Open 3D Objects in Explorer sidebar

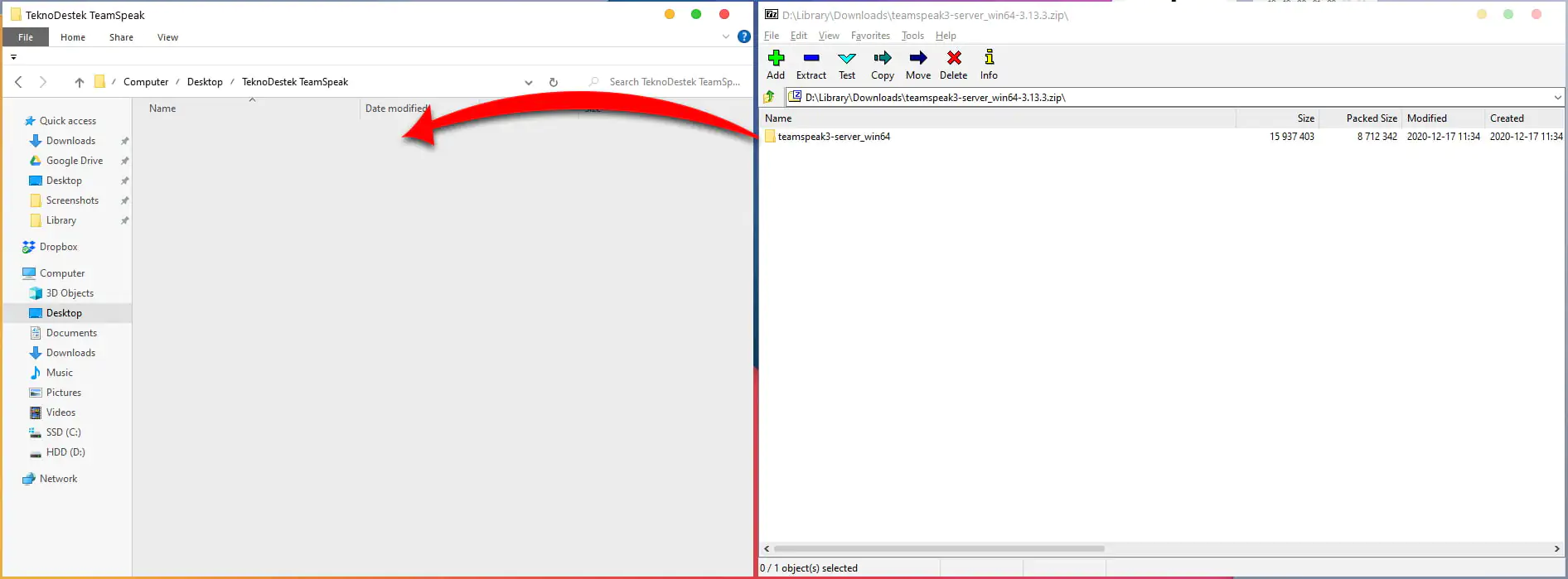tap(70, 293)
